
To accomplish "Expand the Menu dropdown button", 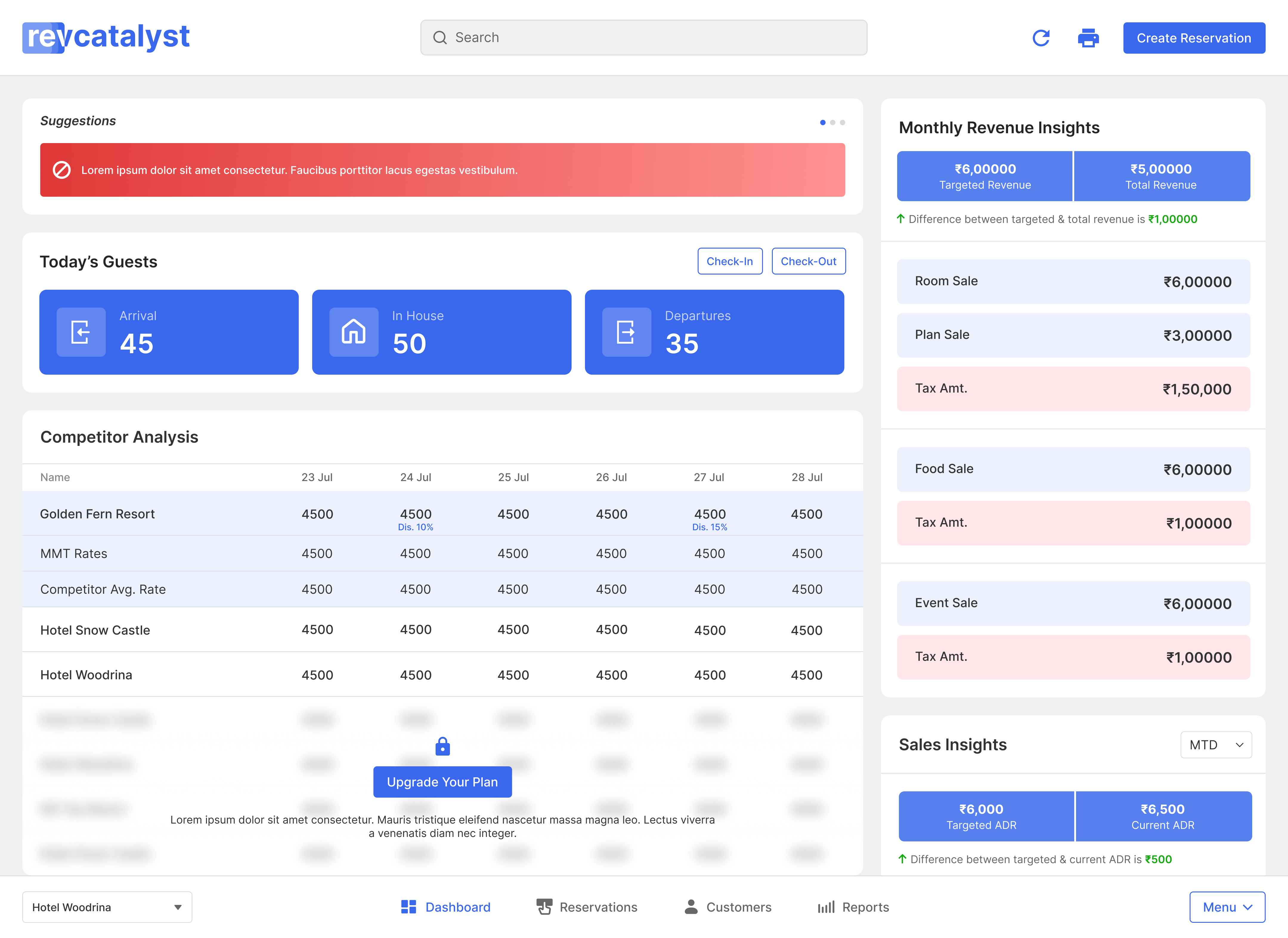I will [x=1227, y=907].
